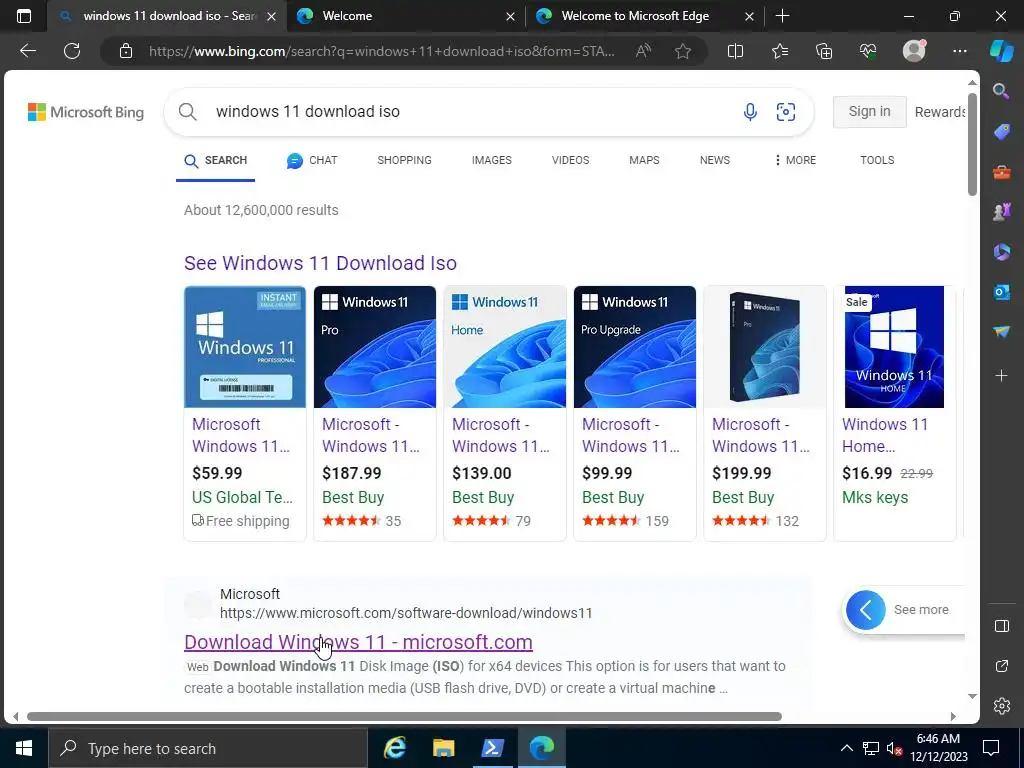1024x768 pixels.
Task: Launch Internet Explorer from taskbar
Action: (x=394, y=748)
